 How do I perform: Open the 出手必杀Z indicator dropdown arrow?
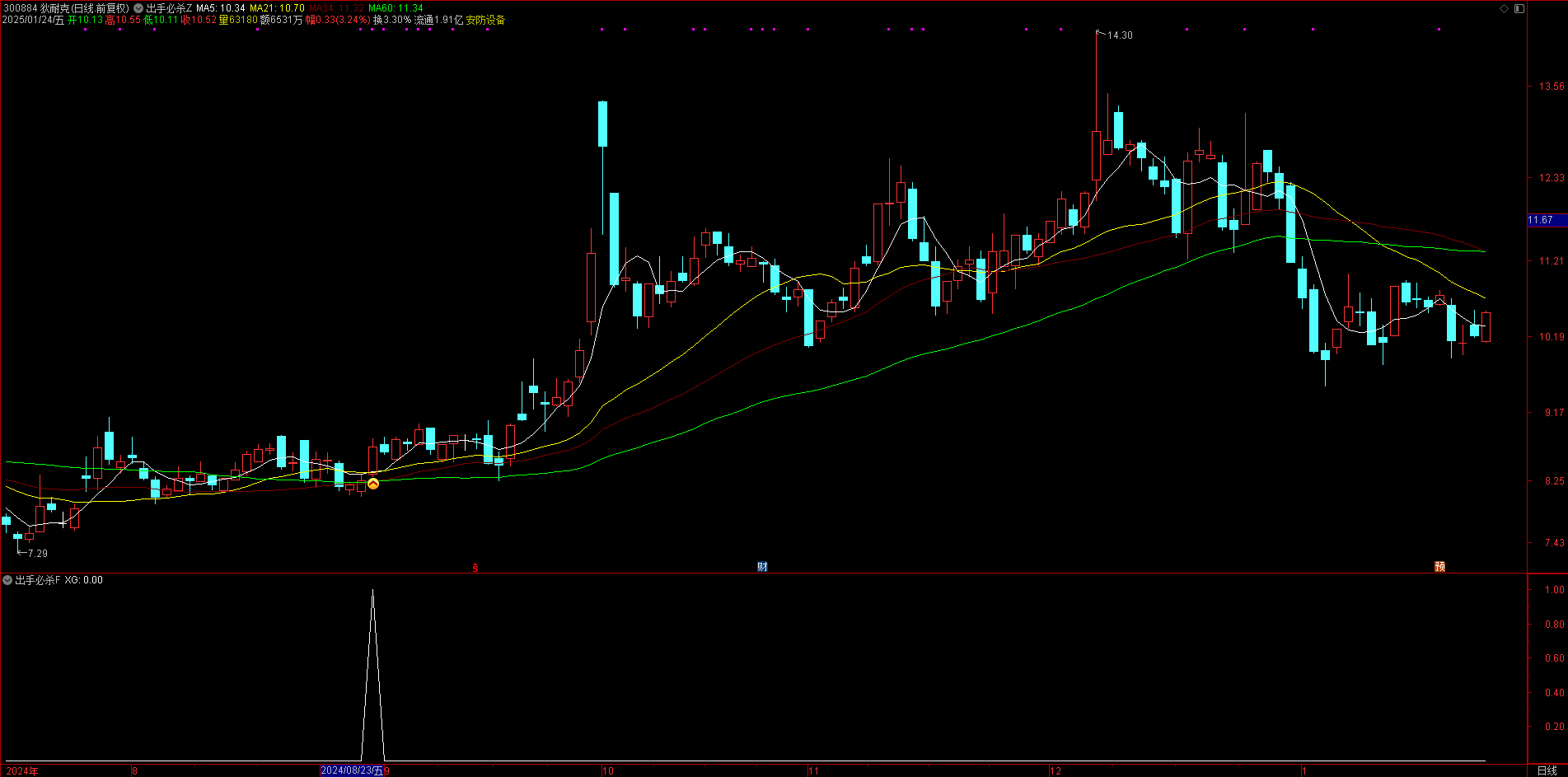point(138,8)
